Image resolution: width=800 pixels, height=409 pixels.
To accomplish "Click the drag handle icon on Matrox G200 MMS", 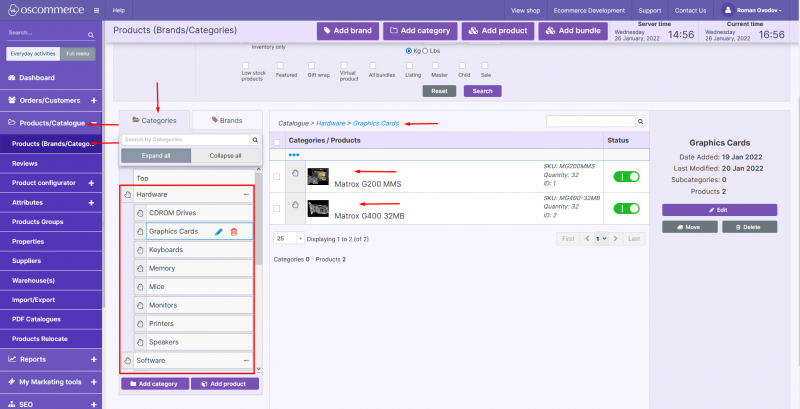I will click(295, 174).
